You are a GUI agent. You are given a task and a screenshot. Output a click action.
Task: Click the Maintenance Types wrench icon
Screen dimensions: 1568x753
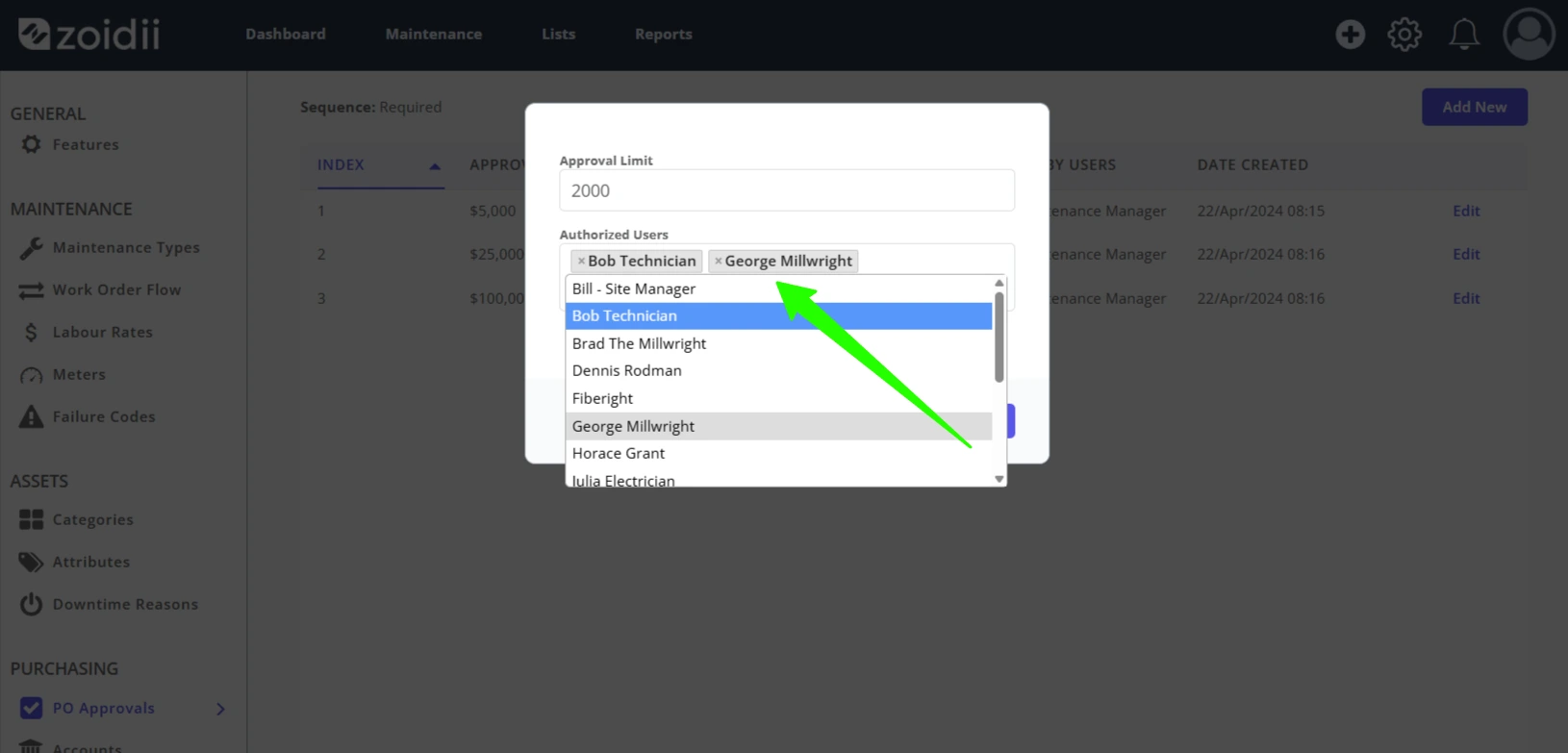click(x=31, y=248)
